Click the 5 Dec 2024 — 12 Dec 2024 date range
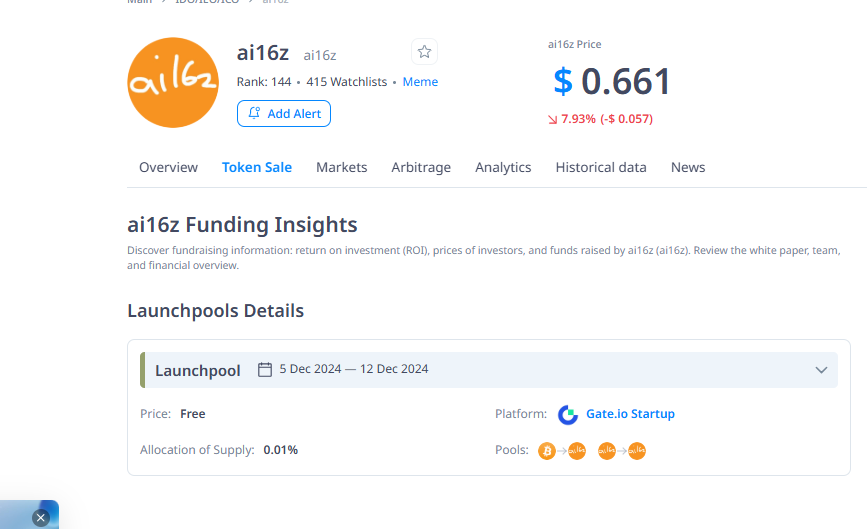The height and width of the screenshot is (529, 867). [x=354, y=369]
